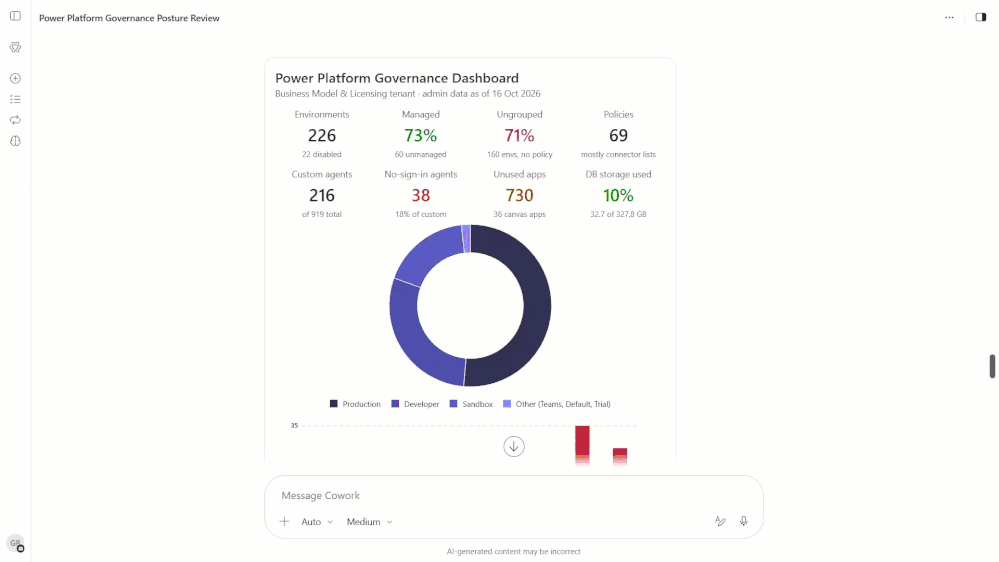Click the '160 envs, no policy' caption
999x562 pixels.
click(519, 154)
